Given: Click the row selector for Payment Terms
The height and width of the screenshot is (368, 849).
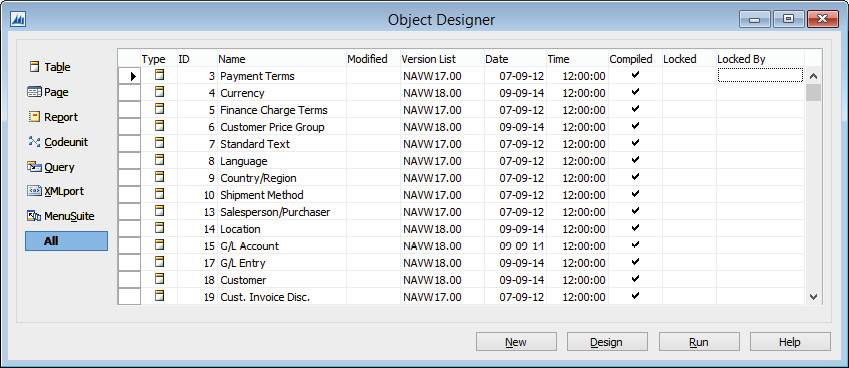Looking at the screenshot, I should tap(129, 76).
